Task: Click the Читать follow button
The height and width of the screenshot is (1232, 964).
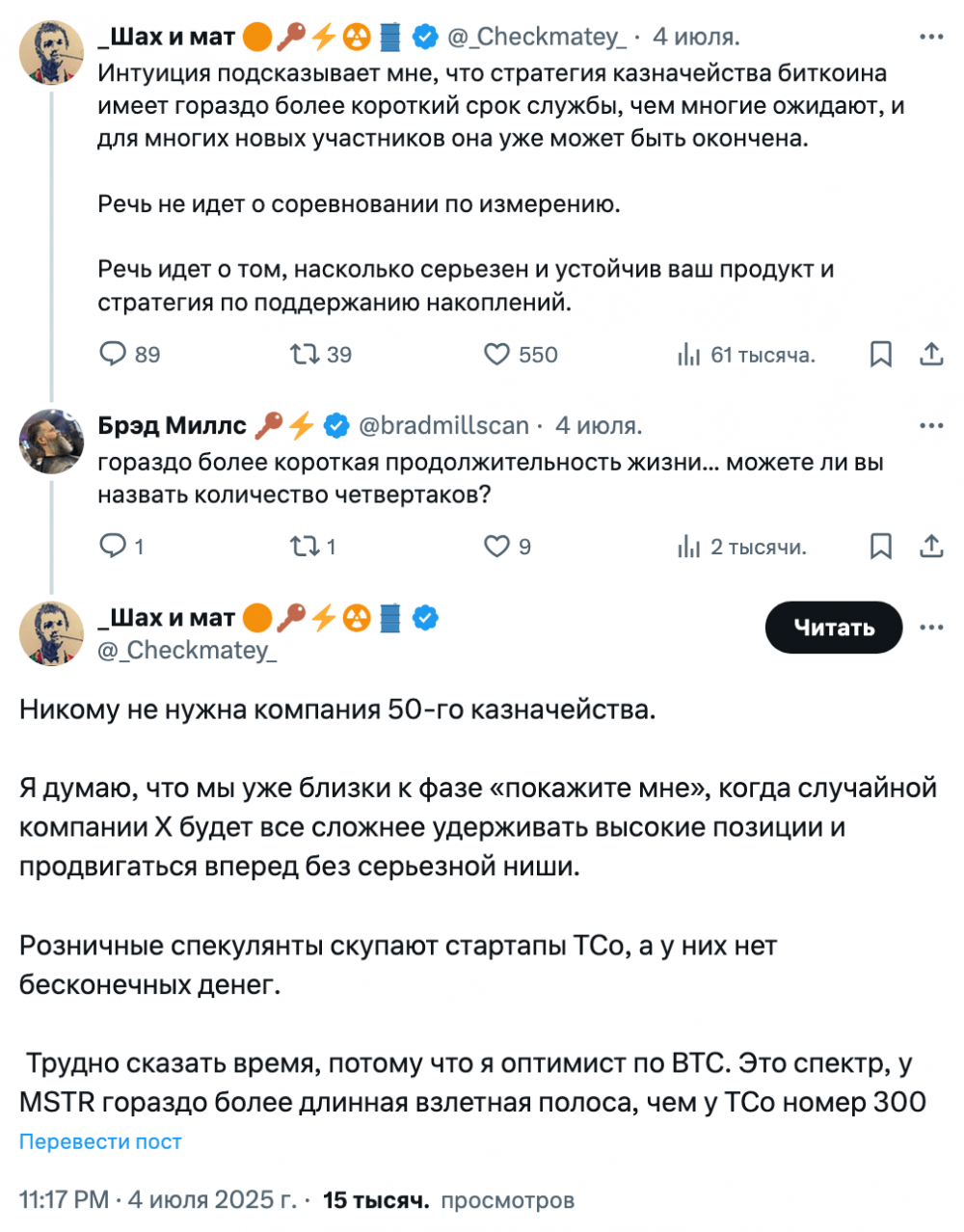Action: [834, 628]
